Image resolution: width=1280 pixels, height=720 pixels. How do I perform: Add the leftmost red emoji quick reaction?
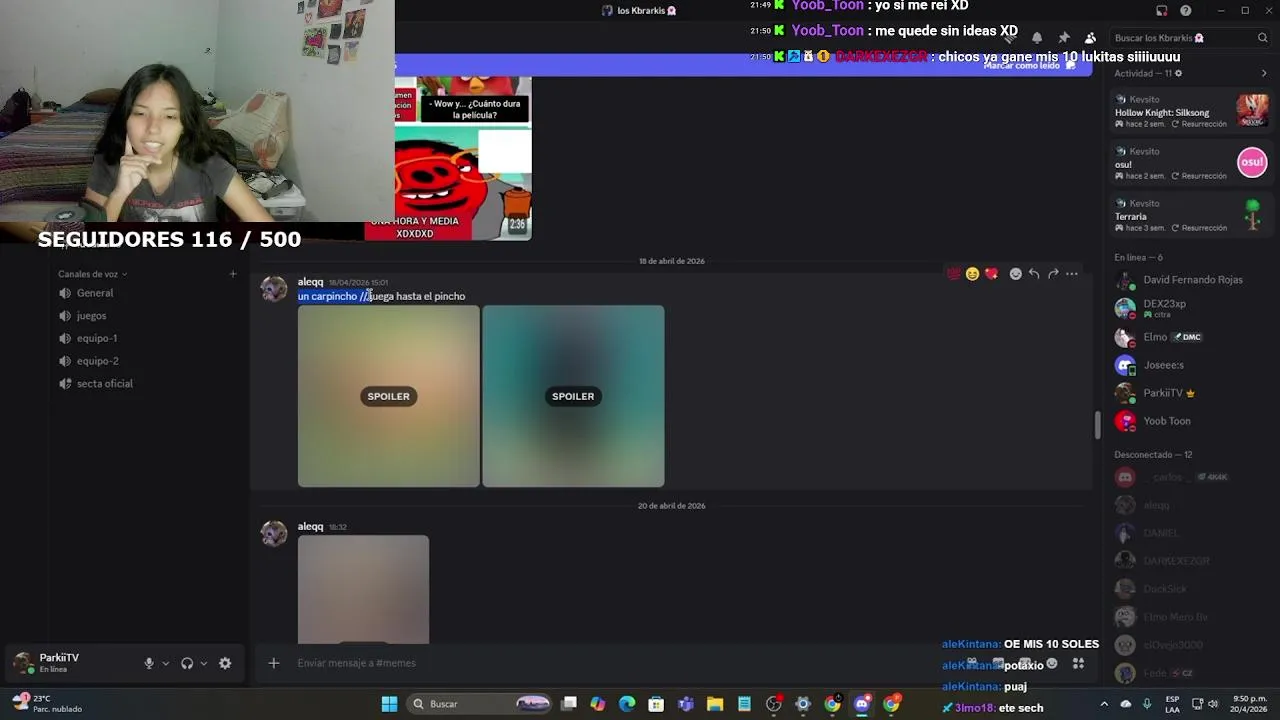point(953,274)
